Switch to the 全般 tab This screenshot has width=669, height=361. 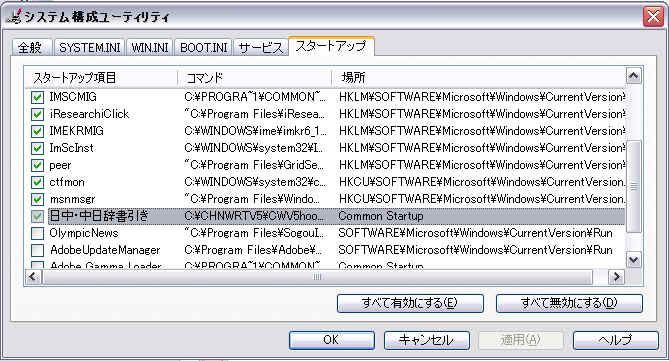(30, 47)
